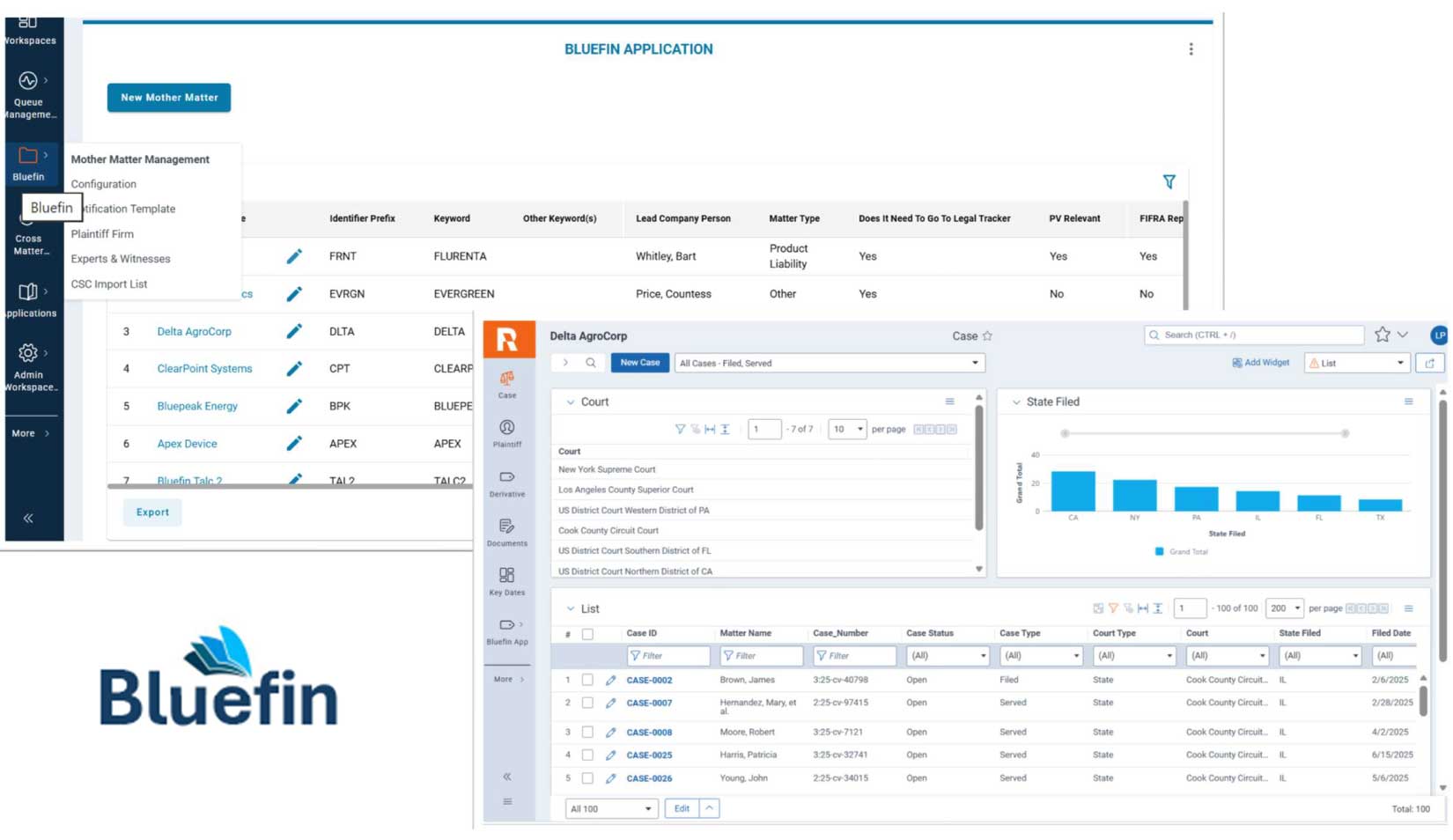Screen dimensions: 1453x840
Task: Open the 200 per page dropdown in List widget
Action: pyautogui.click(x=1284, y=608)
